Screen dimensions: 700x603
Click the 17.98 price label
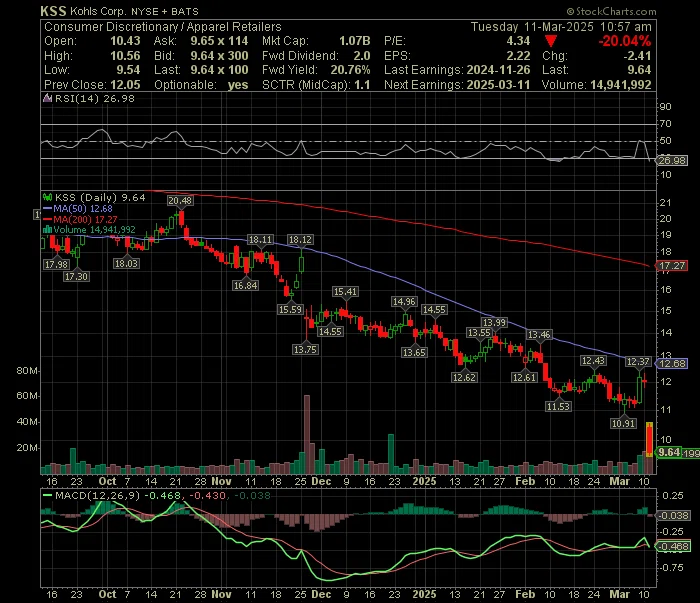coord(56,264)
